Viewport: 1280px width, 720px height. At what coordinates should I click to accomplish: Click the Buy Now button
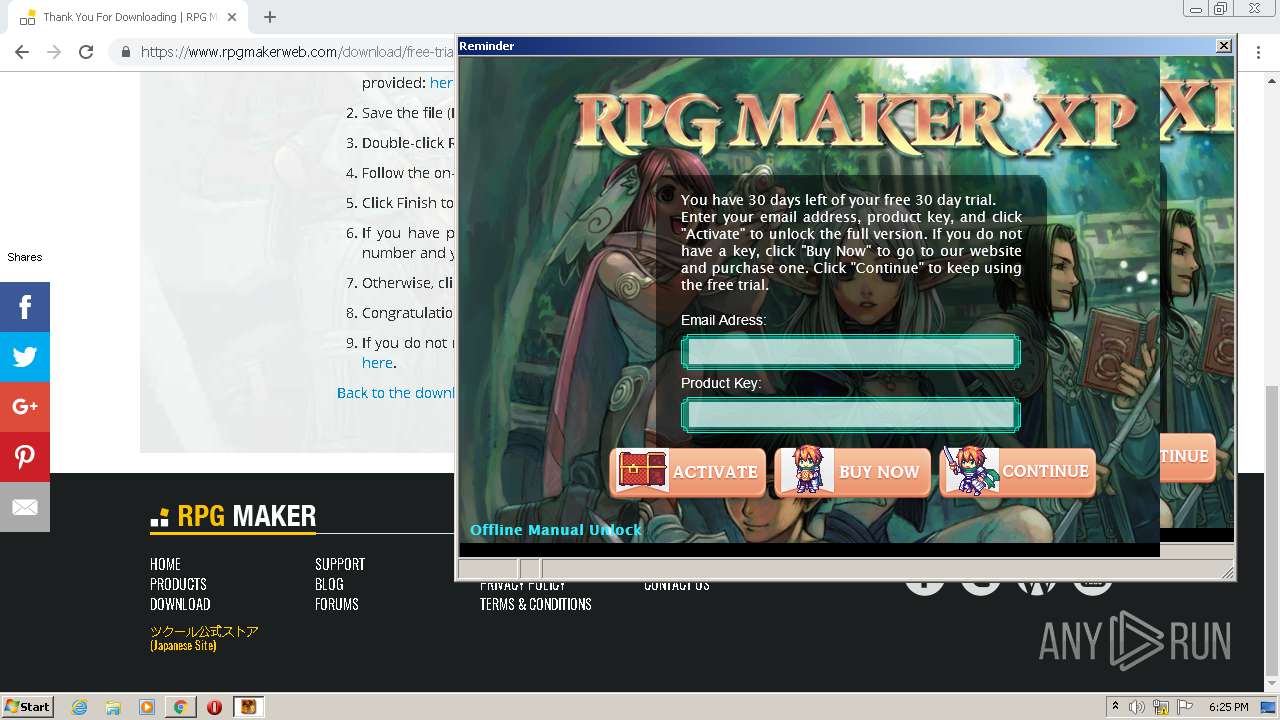(x=853, y=472)
